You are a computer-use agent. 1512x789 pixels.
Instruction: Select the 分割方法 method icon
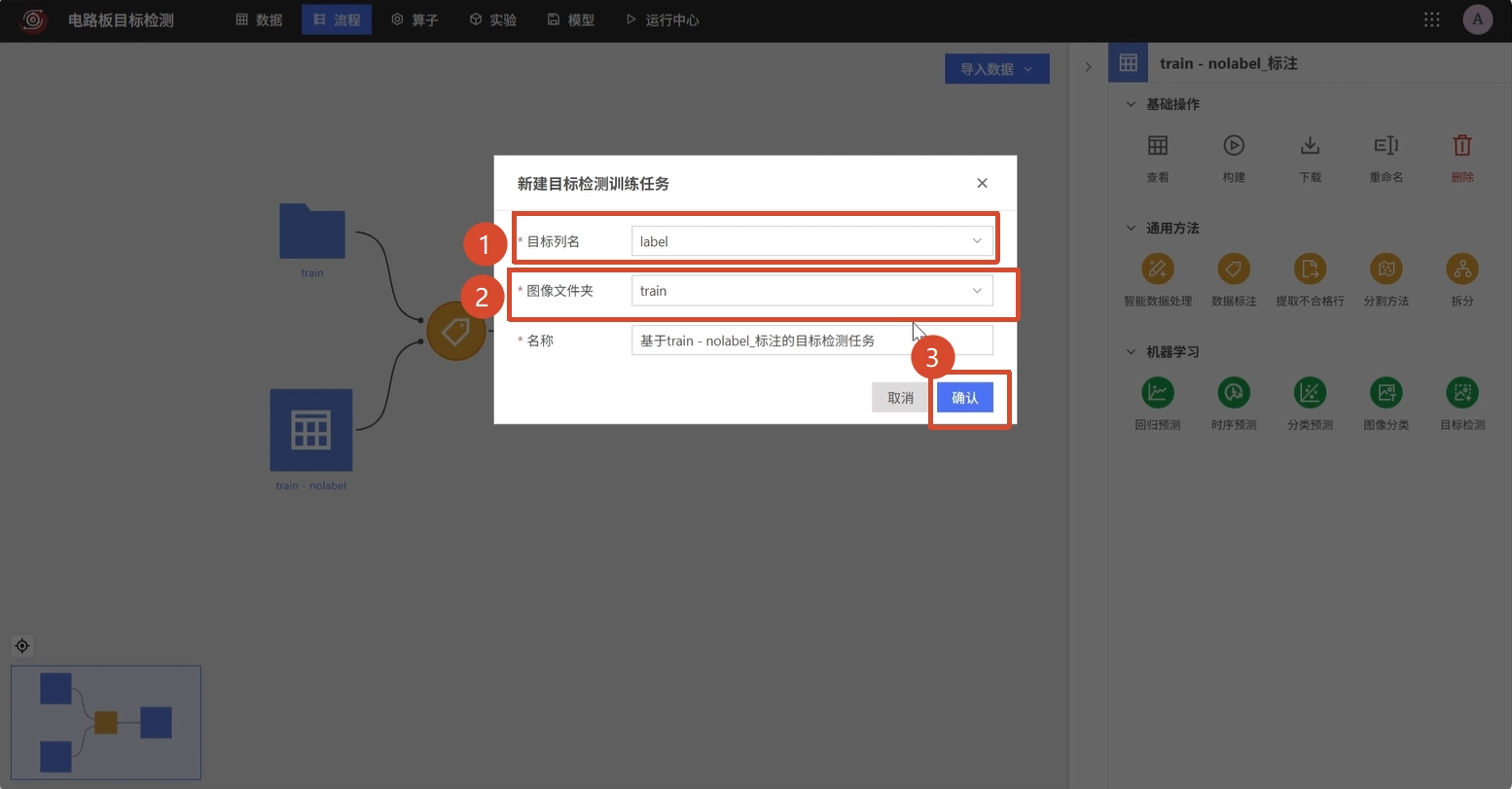[1386, 269]
